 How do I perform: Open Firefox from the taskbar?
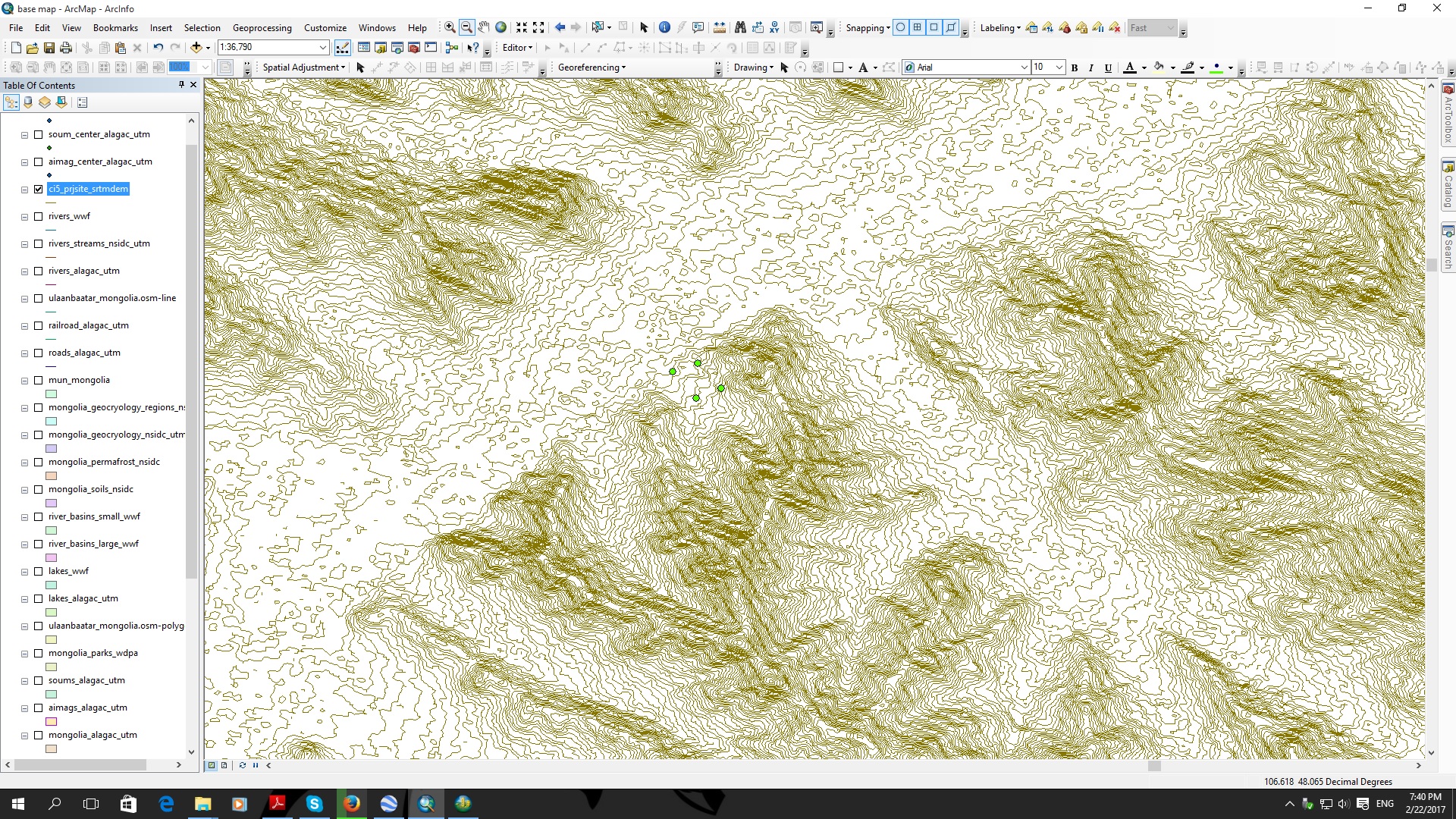(352, 804)
